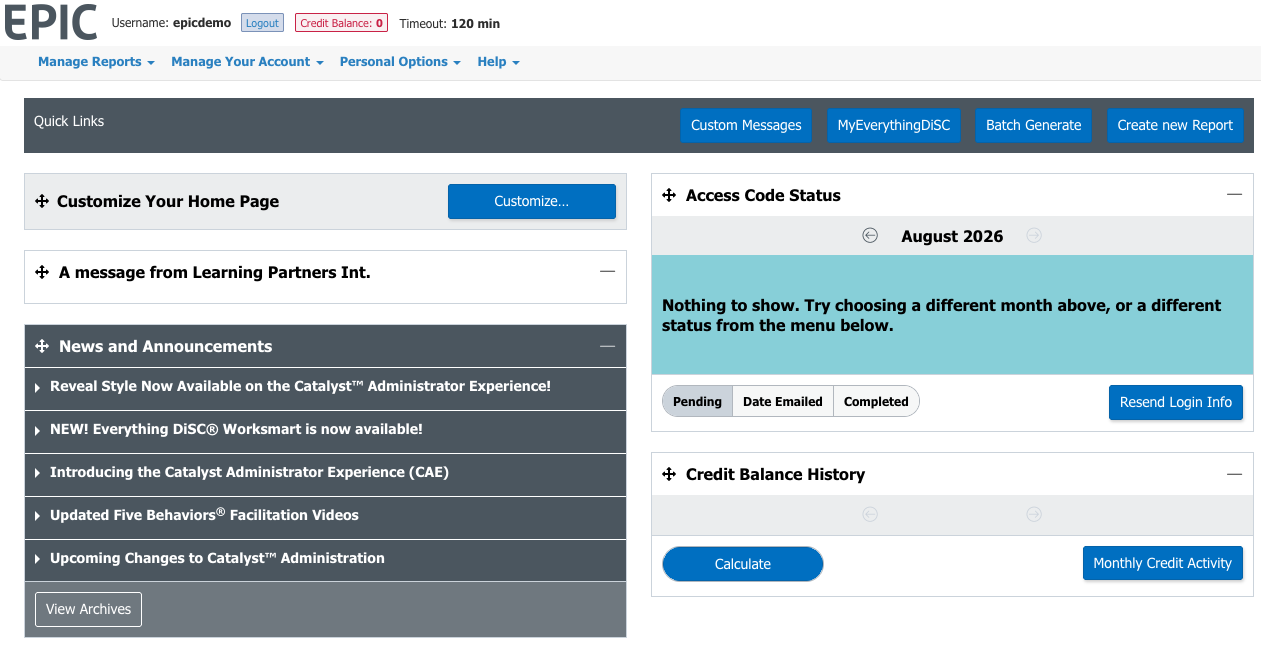Expand Updated Five Behaviors Facilitation Videos
This screenshot has height=647, width=1261.
pyautogui.click(x=325, y=516)
